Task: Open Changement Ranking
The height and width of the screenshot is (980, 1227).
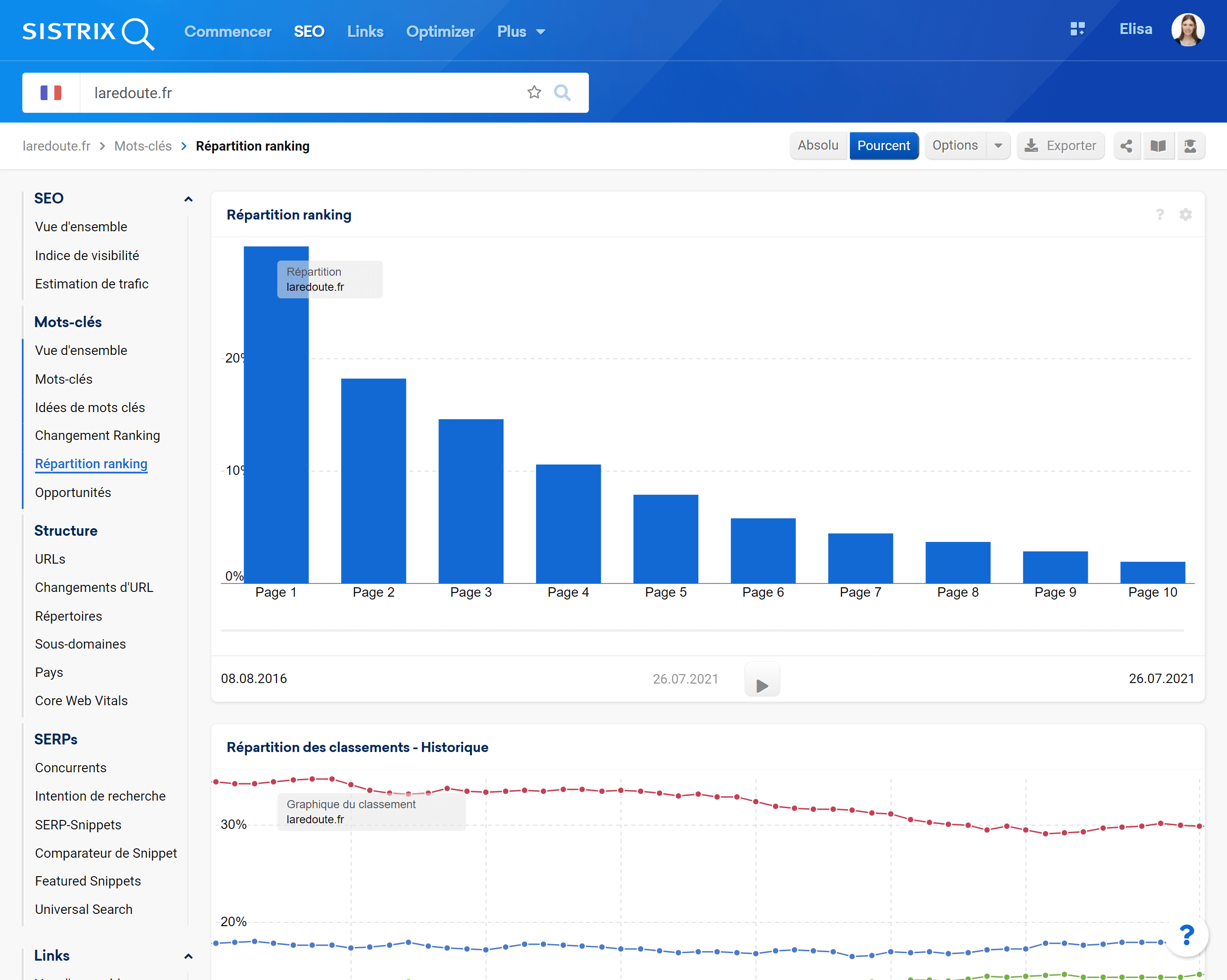Action: 97,436
